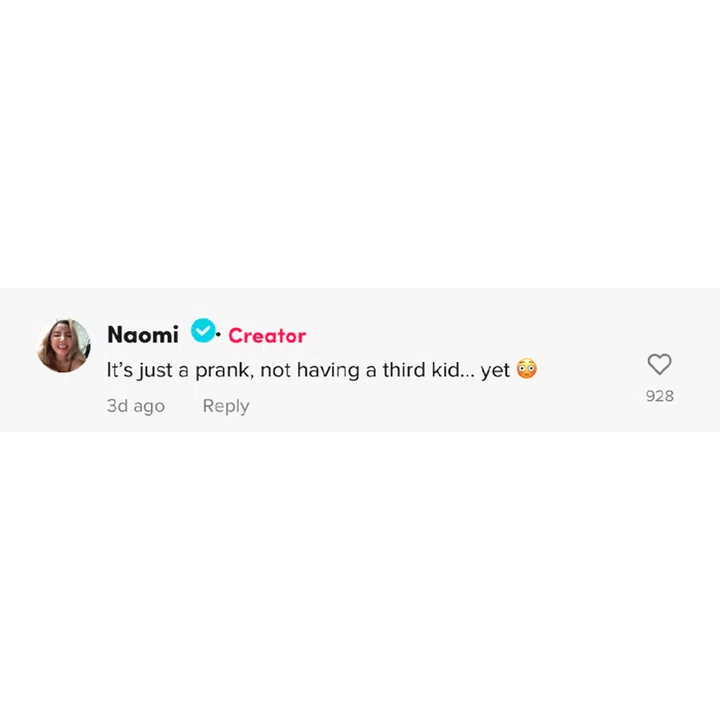Image resolution: width=720 pixels, height=720 pixels.
Task: Click the 928 like count
Action: click(659, 396)
